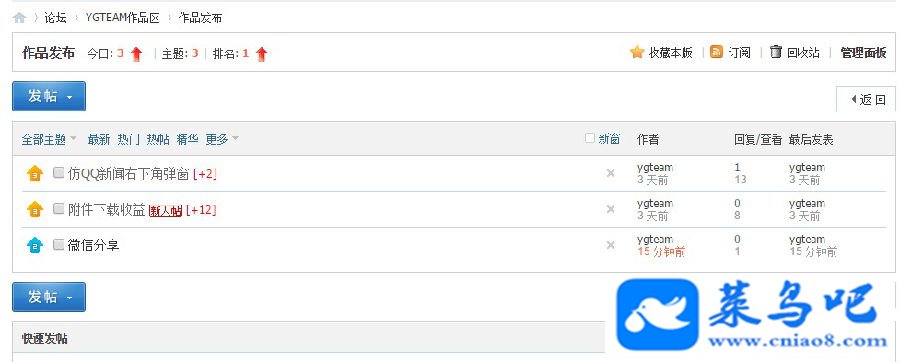Screen dimensions: 900x362
Task: Enable the 新窗 checkbox
Action: [589, 138]
